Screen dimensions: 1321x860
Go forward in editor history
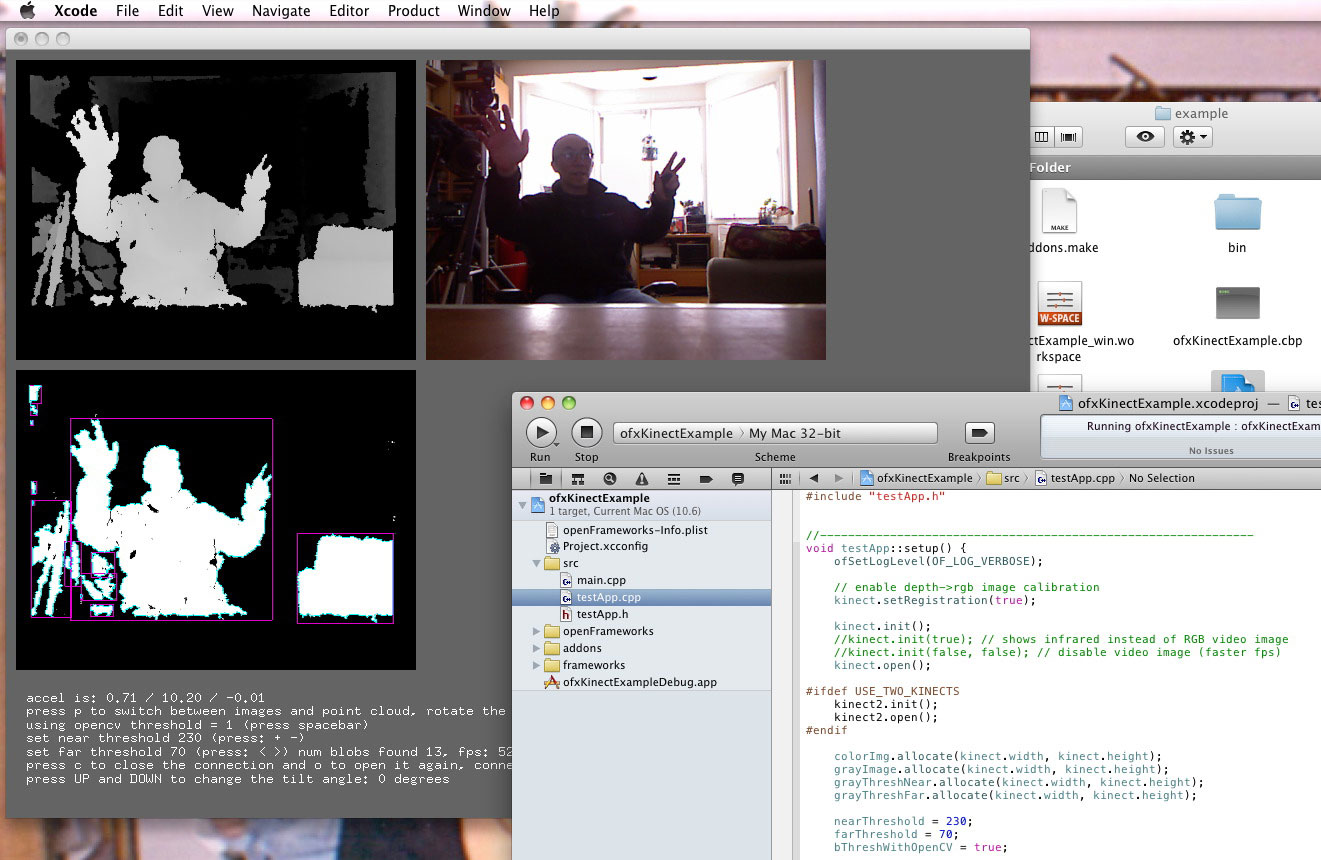[x=838, y=479]
